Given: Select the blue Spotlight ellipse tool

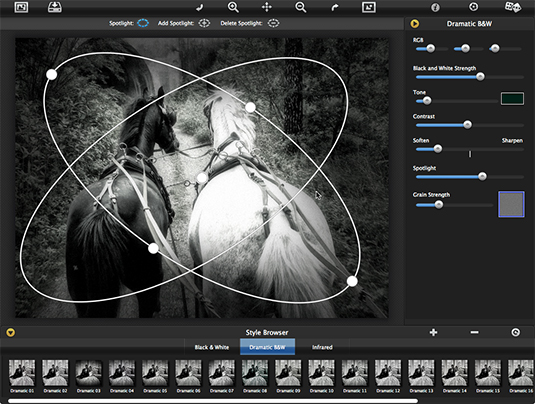Looking at the screenshot, I should (143, 23).
